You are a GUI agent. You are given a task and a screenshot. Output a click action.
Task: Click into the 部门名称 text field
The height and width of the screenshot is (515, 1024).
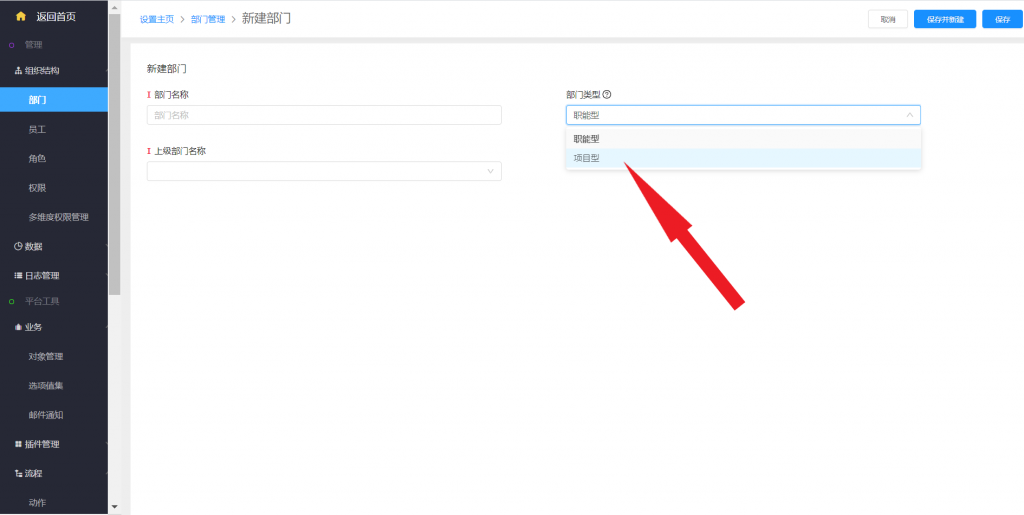coord(324,115)
